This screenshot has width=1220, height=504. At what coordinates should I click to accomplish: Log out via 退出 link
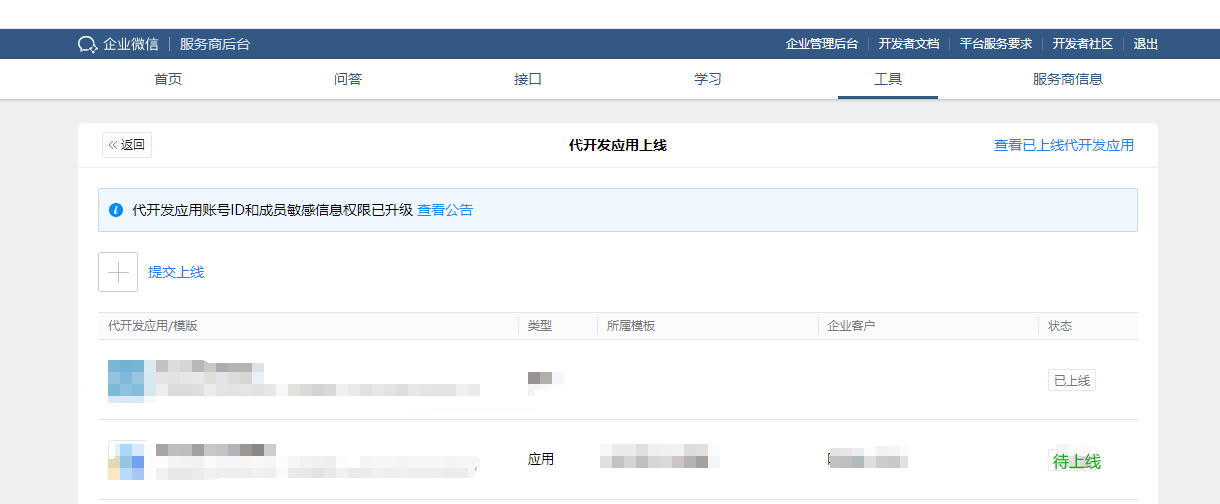click(x=1146, y=44)
